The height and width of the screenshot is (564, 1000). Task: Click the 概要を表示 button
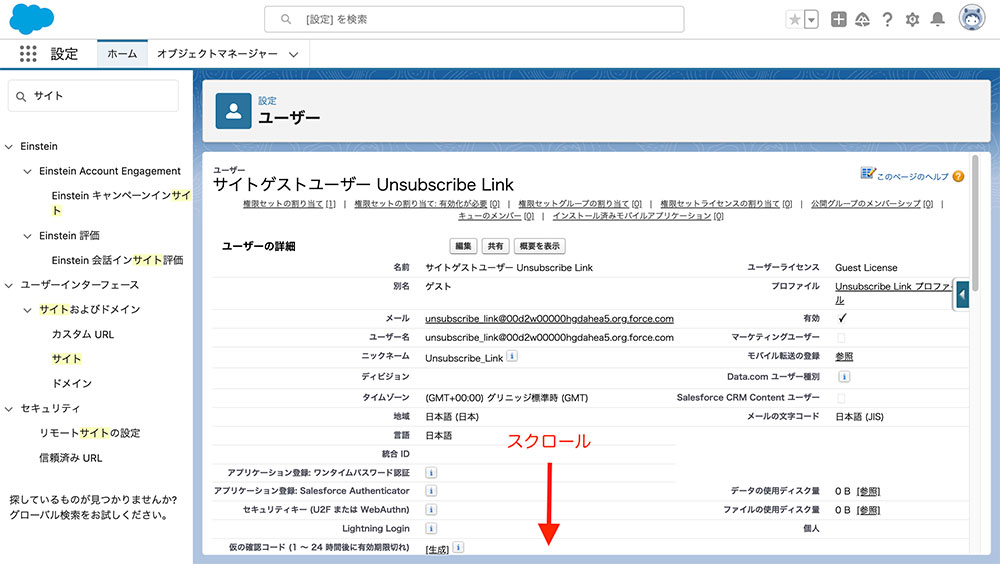point(540,246)
